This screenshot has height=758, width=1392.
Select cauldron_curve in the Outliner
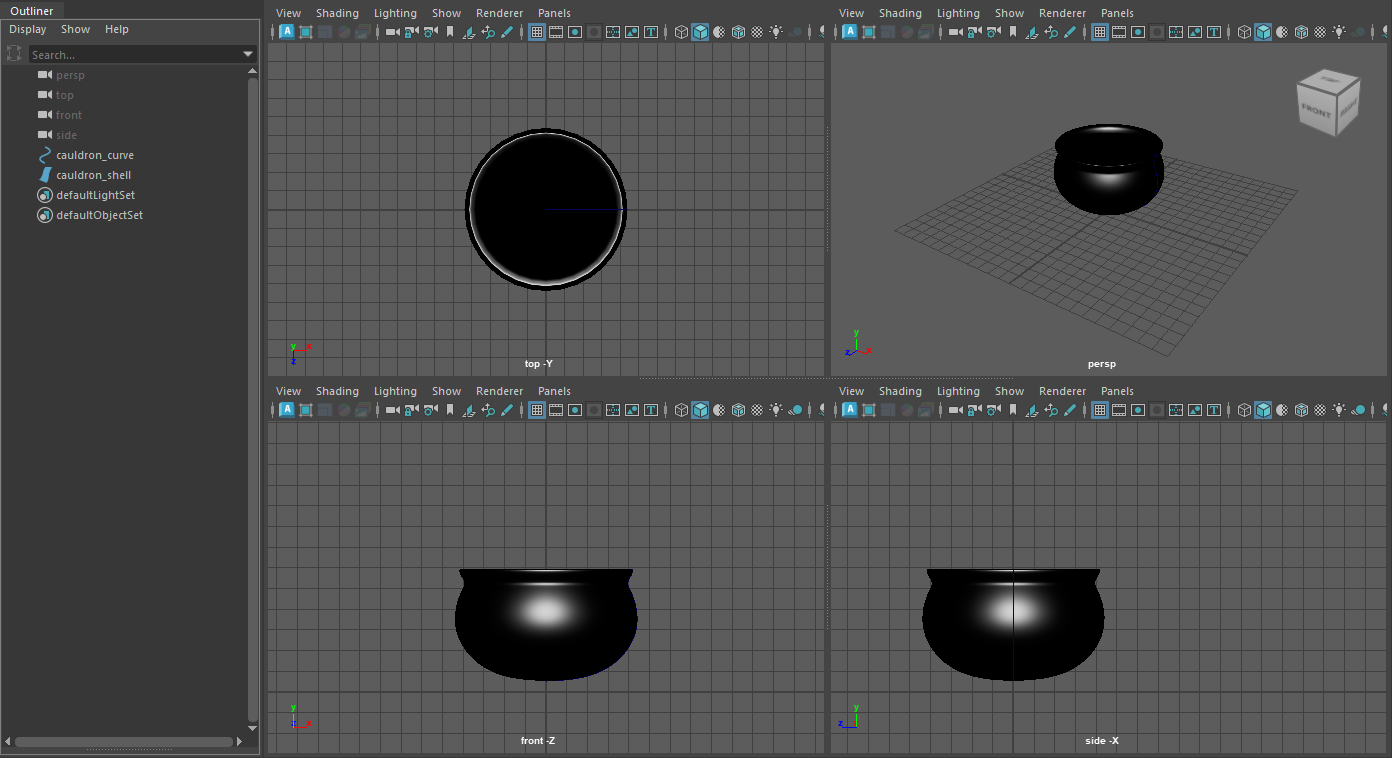94,155
